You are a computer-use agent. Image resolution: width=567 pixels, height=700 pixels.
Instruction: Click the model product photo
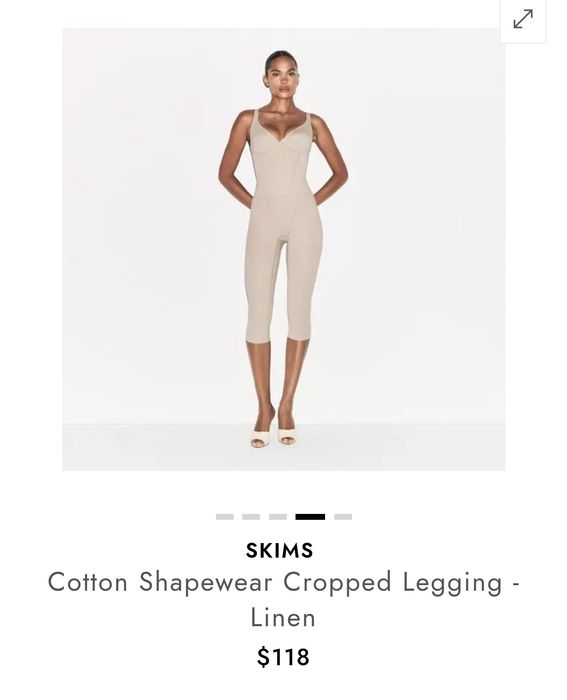pyautogui.click(x=284, y=249)
